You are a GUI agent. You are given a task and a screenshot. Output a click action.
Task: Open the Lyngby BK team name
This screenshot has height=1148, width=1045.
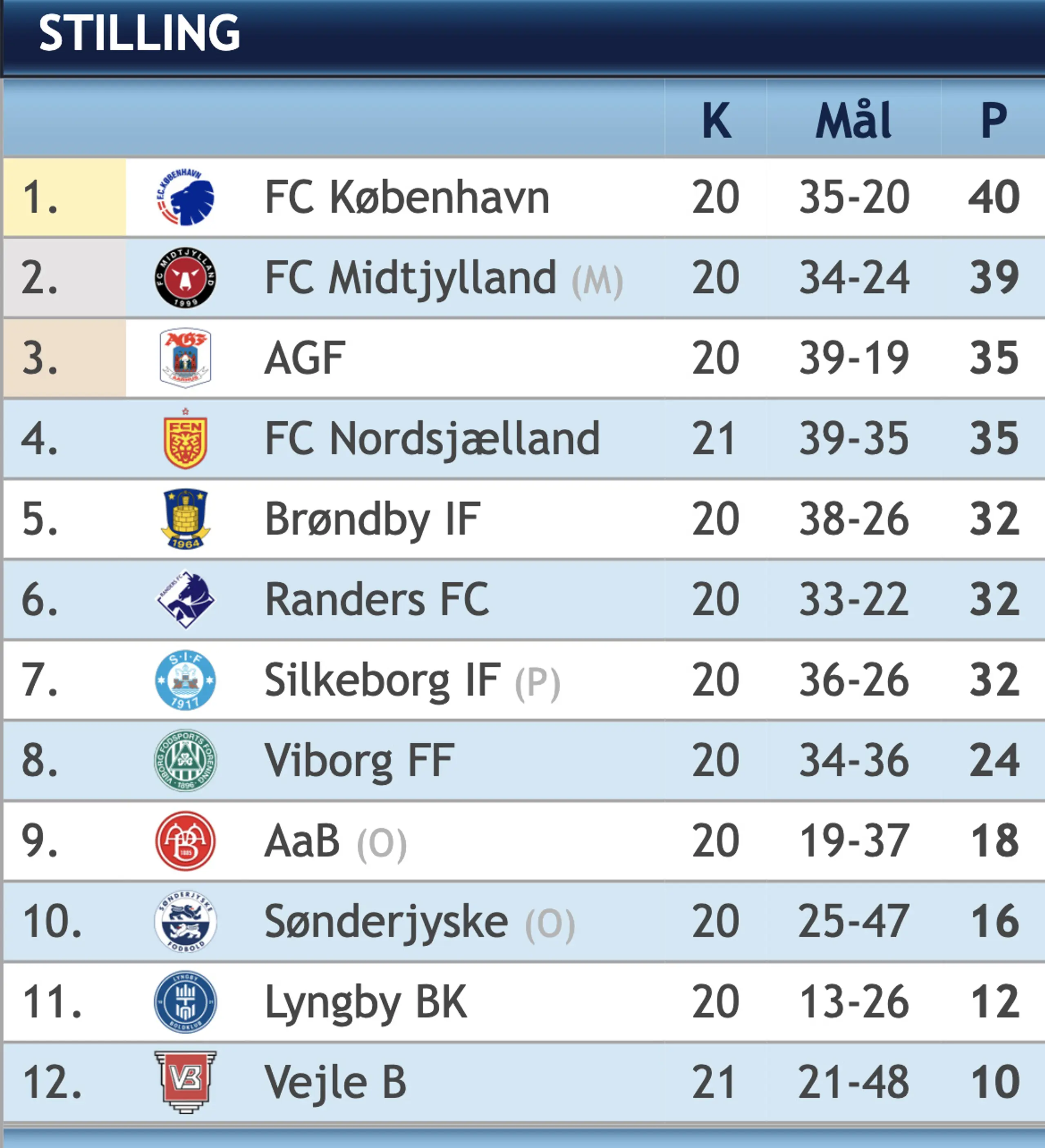point(366,1002)
